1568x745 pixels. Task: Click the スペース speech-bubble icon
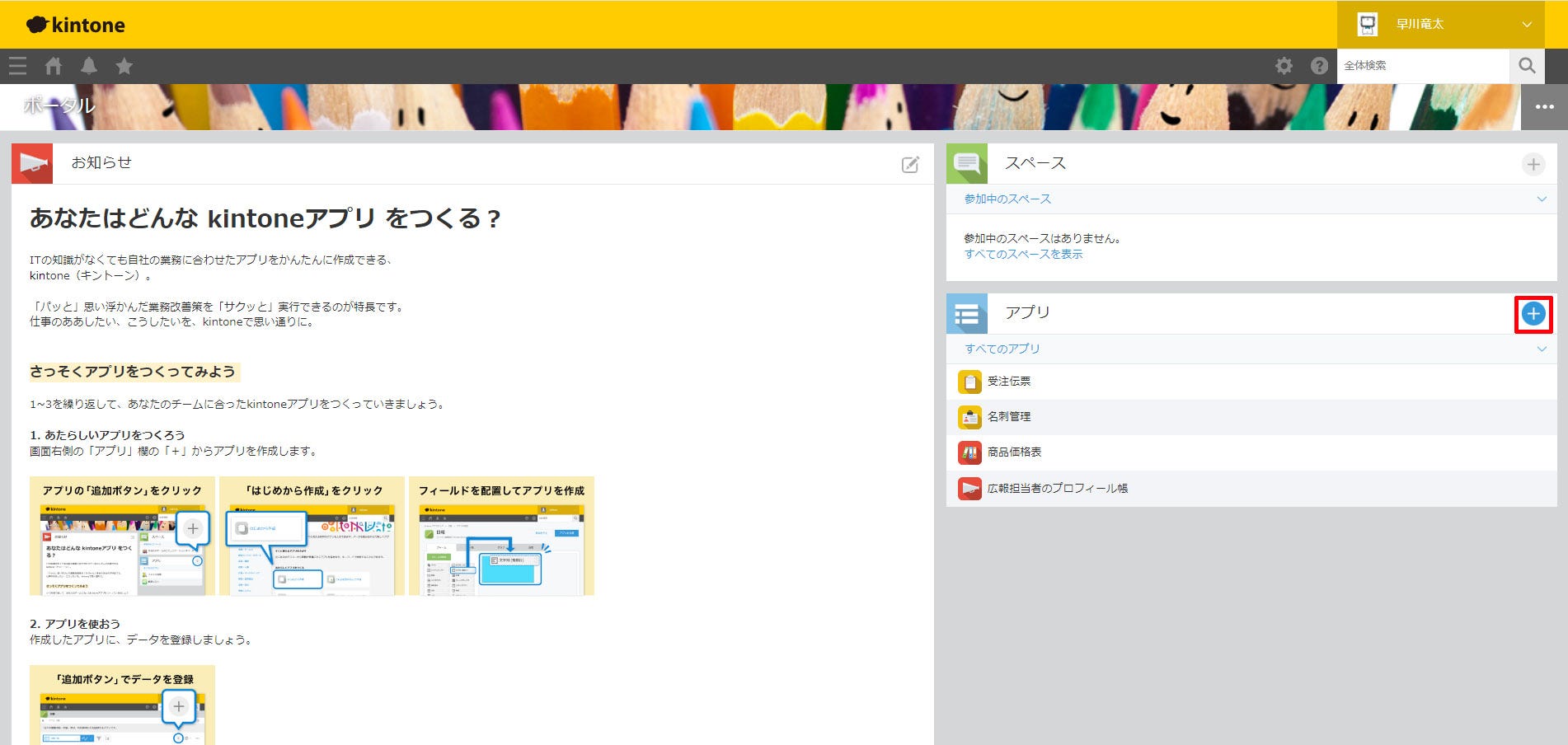pos(967,163)
